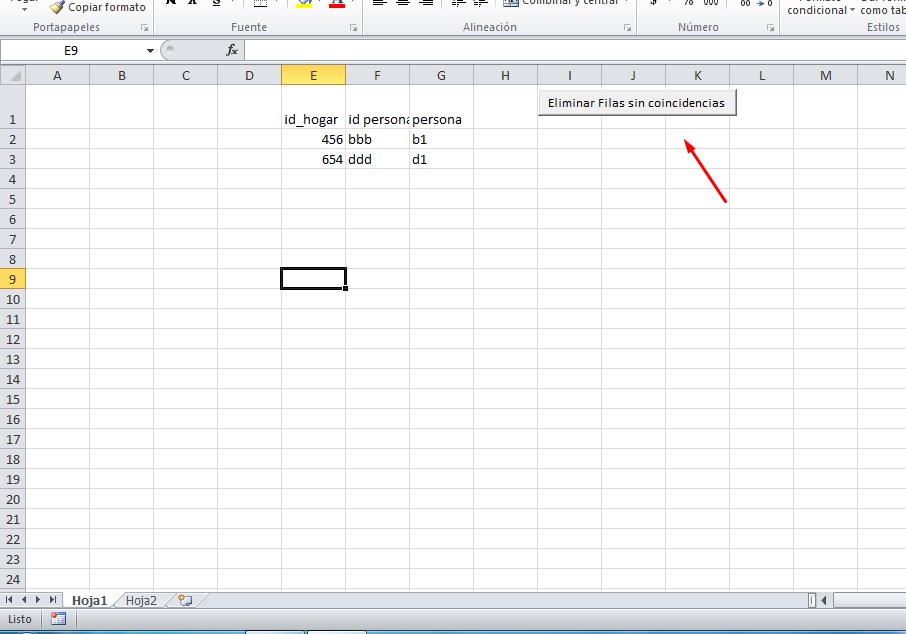
Task: Switch to the Hoja1 sheet tab
Action: pyautogui.click(x=90, y=600)
